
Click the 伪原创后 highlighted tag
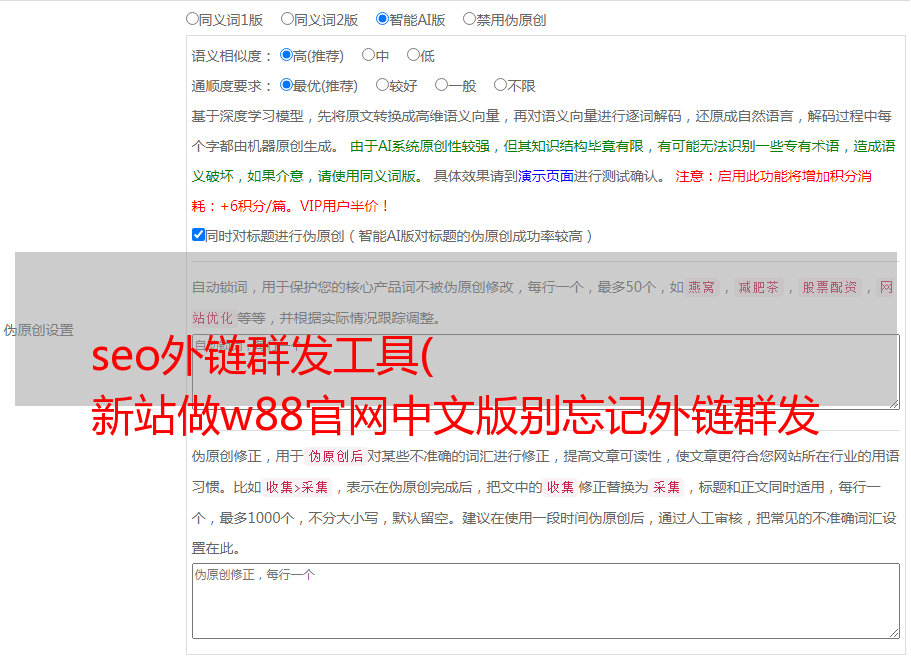[x=336, y=456]
